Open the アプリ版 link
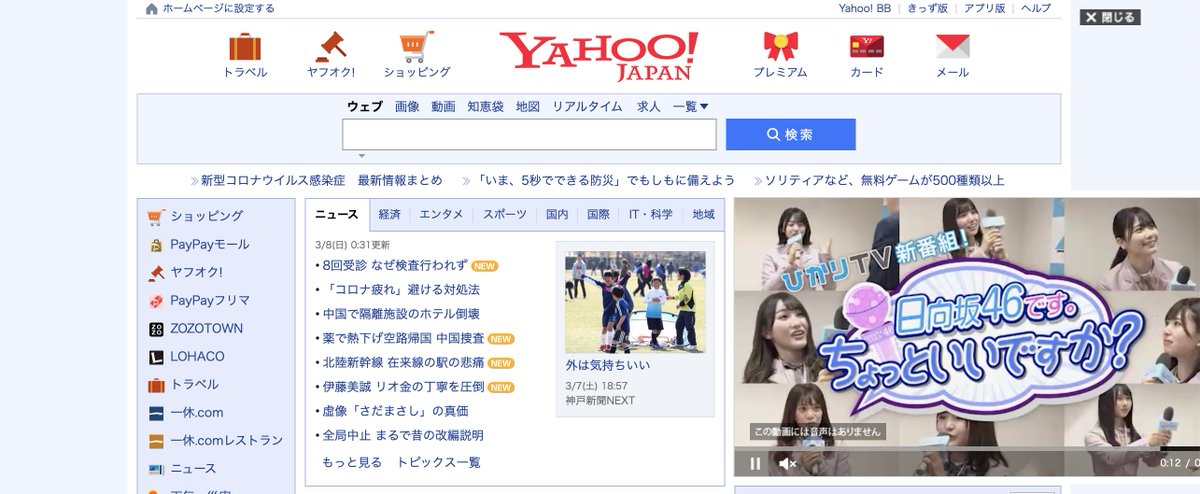The image size is (1200, 494). tap(985, 9)
